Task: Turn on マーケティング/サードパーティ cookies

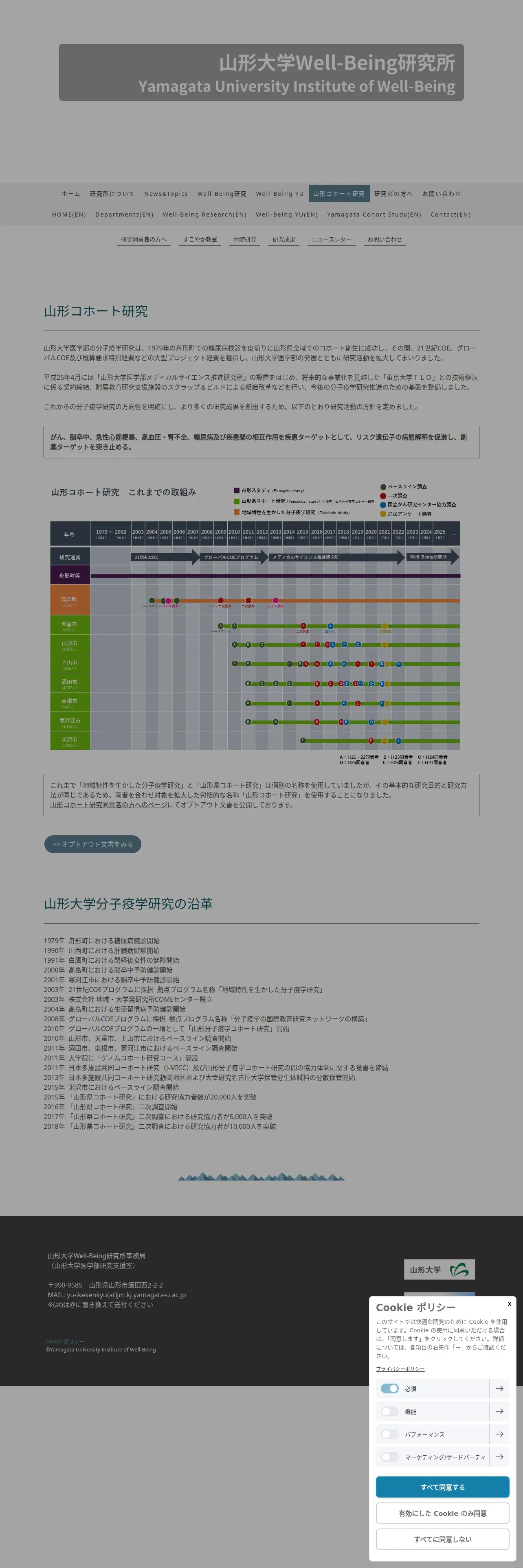Action: [390, 1456]
